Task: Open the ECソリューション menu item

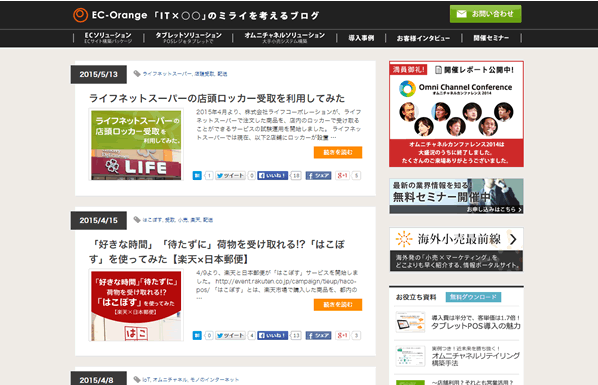Action: [x=108, y=37]
